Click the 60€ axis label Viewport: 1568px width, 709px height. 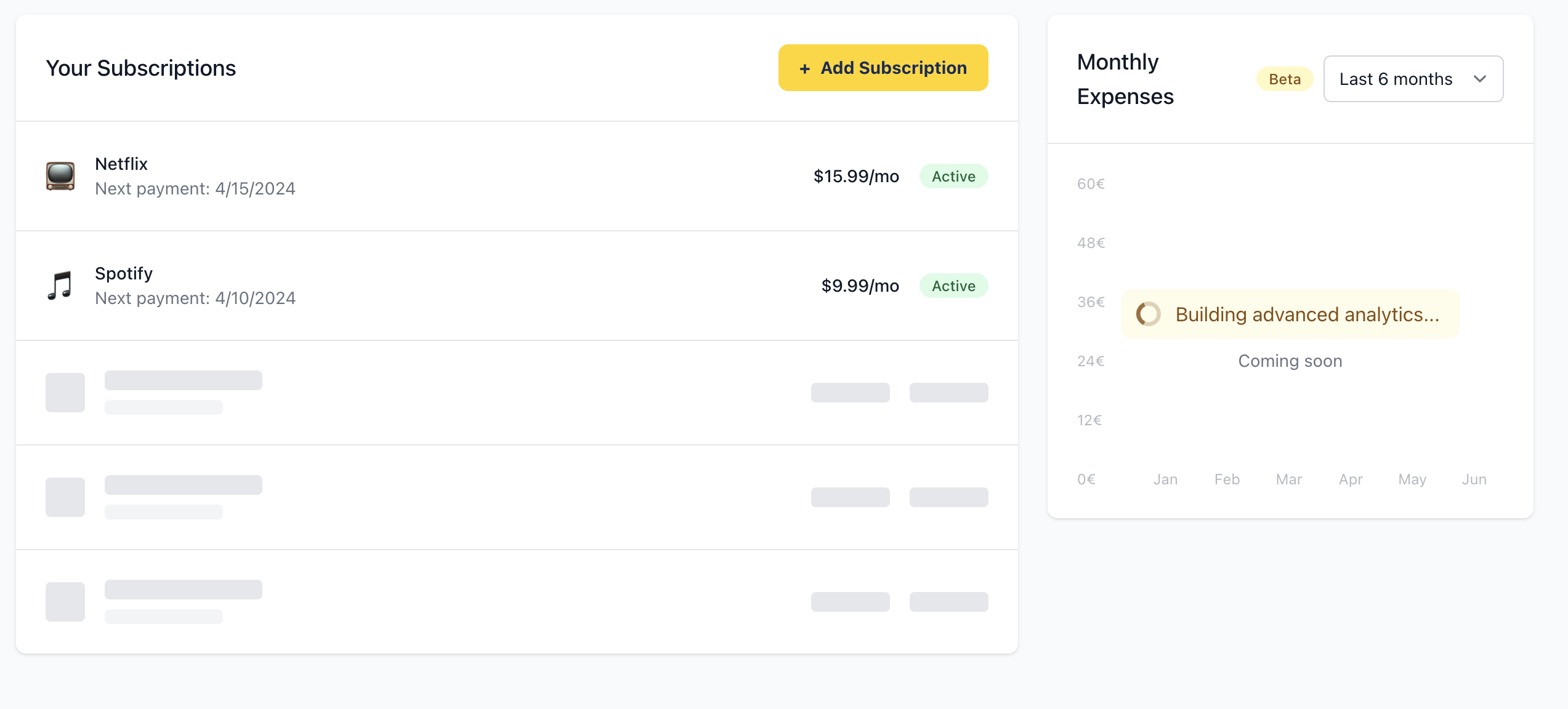coord(1091,183)
